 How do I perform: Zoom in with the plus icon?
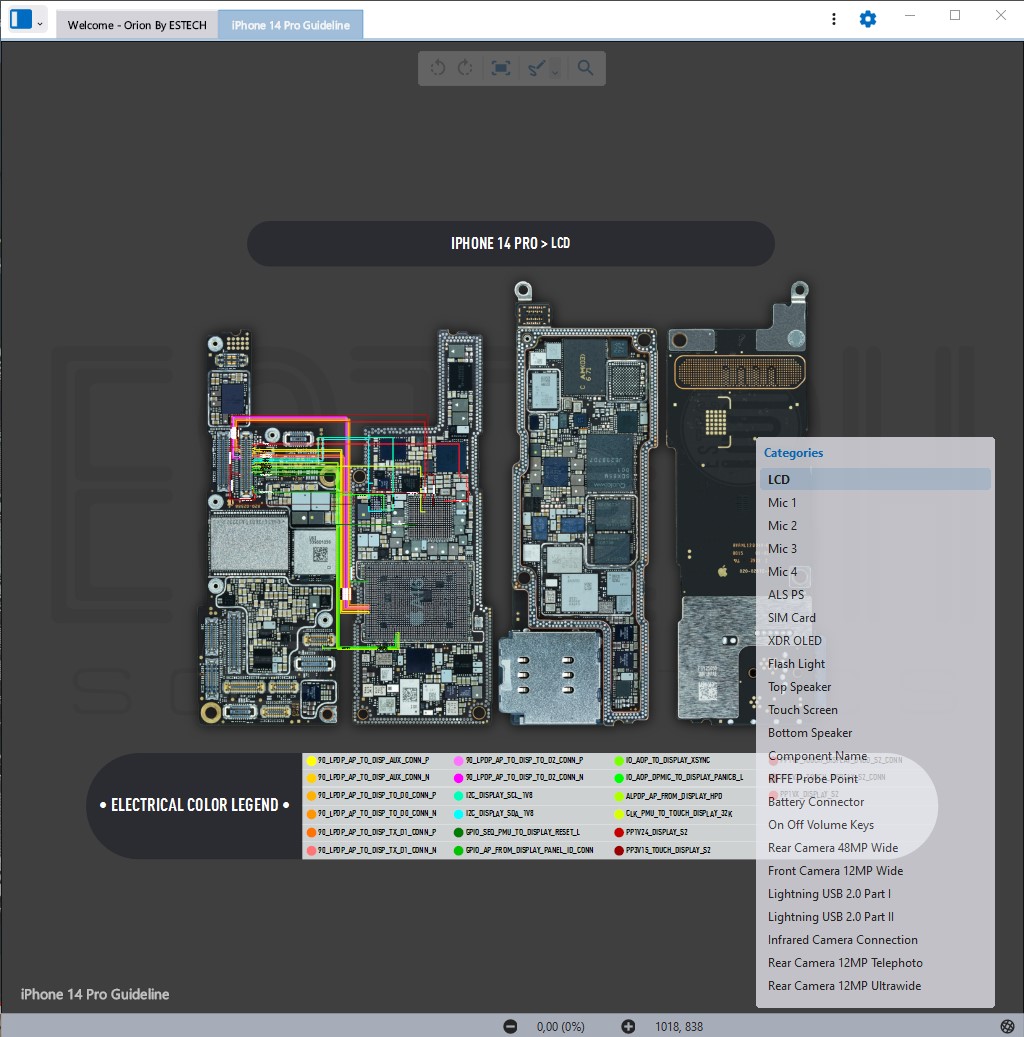click(628, 1026)
